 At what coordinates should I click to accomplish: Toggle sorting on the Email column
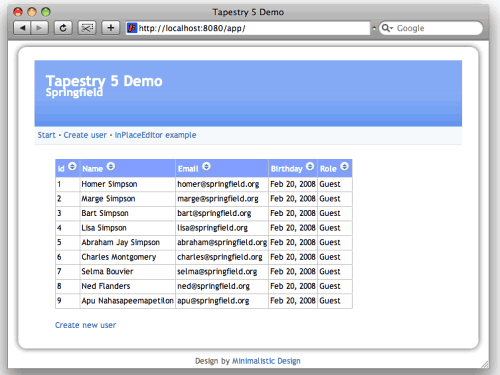click(x=206, y=166)
